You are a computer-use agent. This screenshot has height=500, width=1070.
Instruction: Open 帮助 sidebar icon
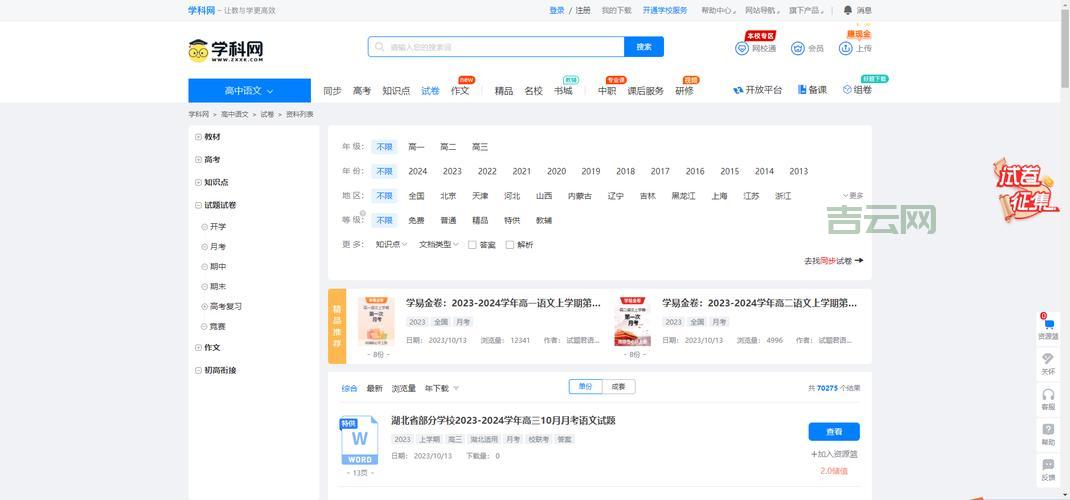tap(1047, 435)
